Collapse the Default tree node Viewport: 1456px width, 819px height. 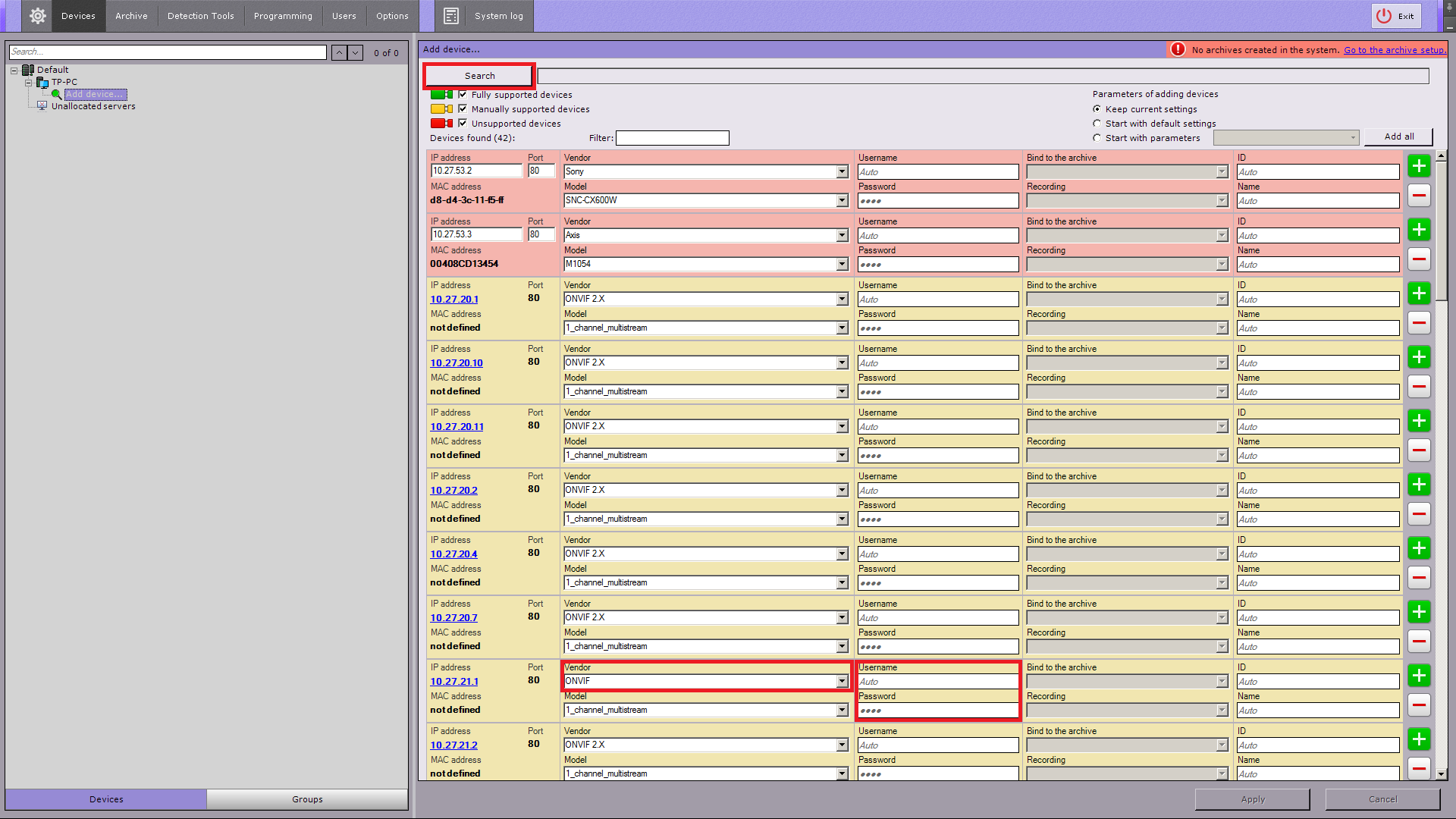[x=14, y=71]
